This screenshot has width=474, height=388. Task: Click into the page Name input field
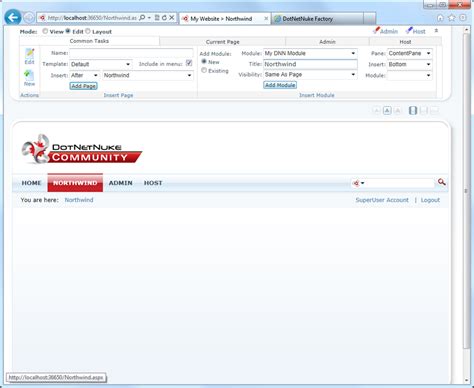pos(131,53)
